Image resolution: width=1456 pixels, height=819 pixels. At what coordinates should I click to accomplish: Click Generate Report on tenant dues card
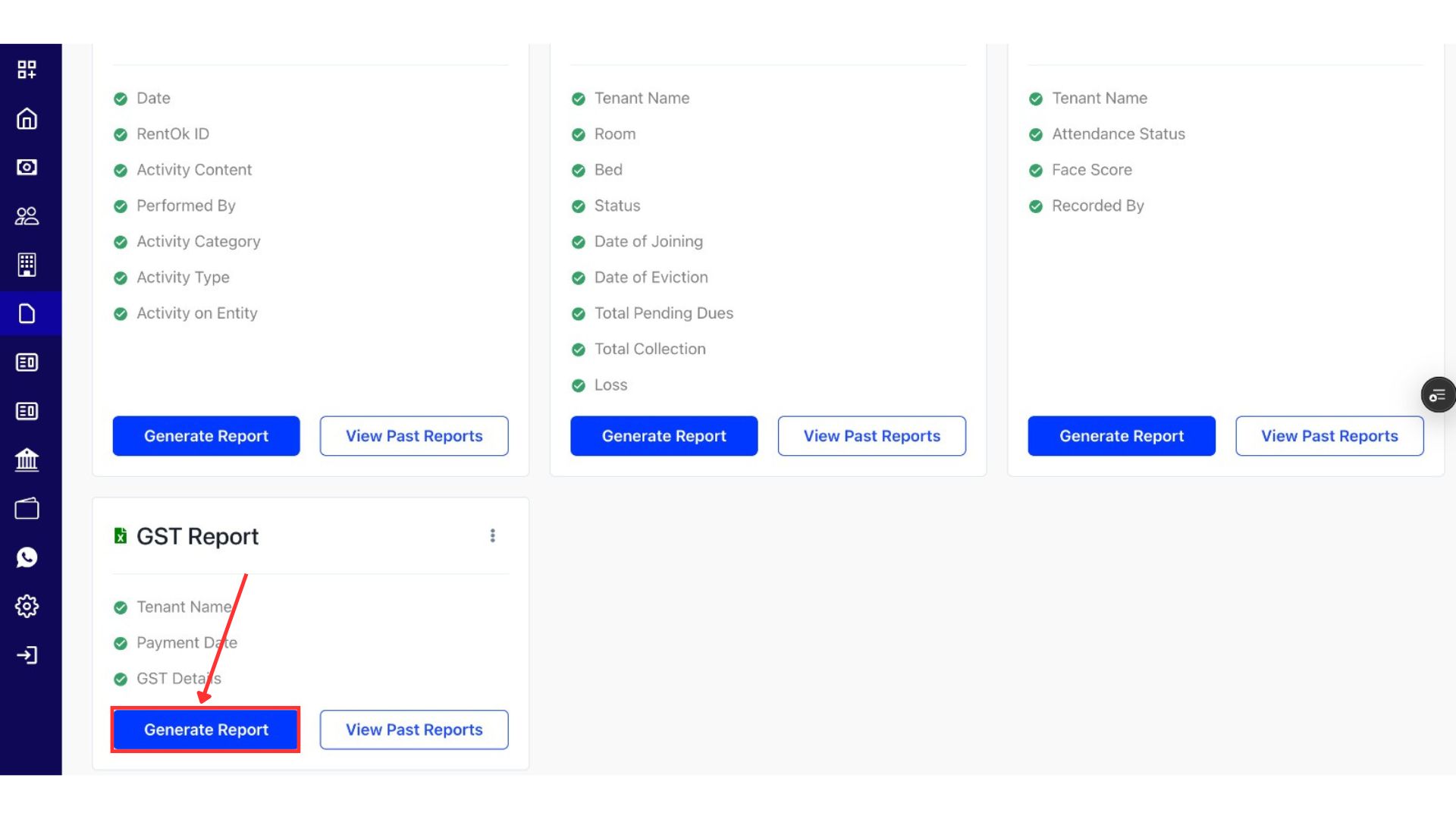[x=664, y=436]
